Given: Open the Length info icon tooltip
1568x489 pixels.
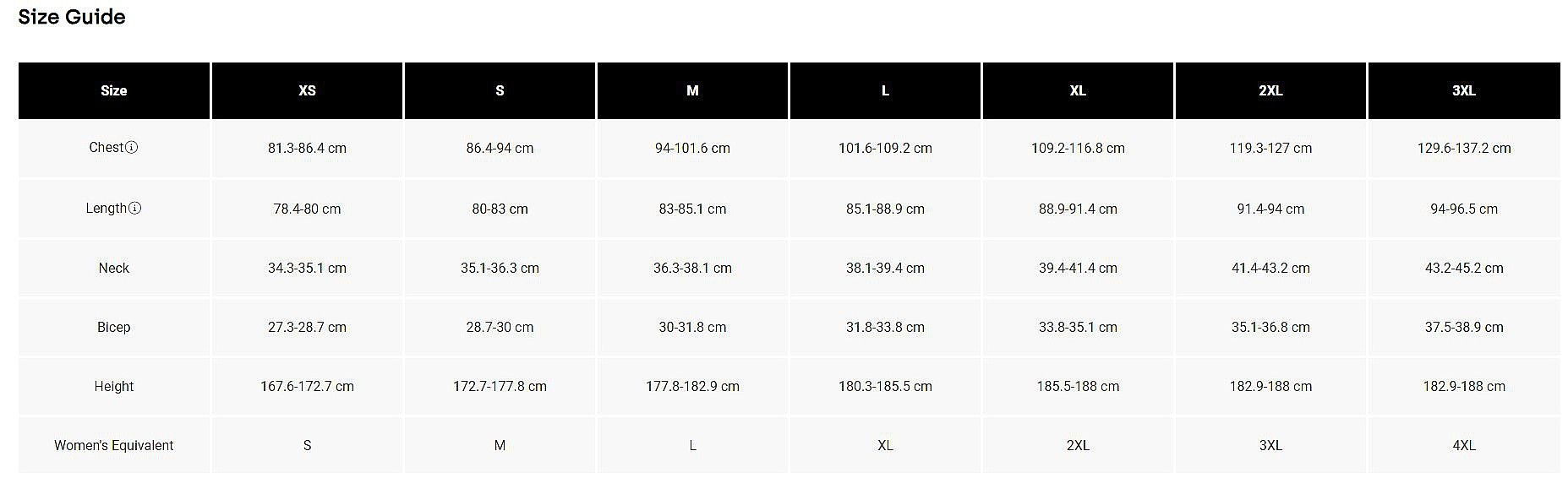Looking at the screenshot, I should pyautogui.click(x=135, y=209).
